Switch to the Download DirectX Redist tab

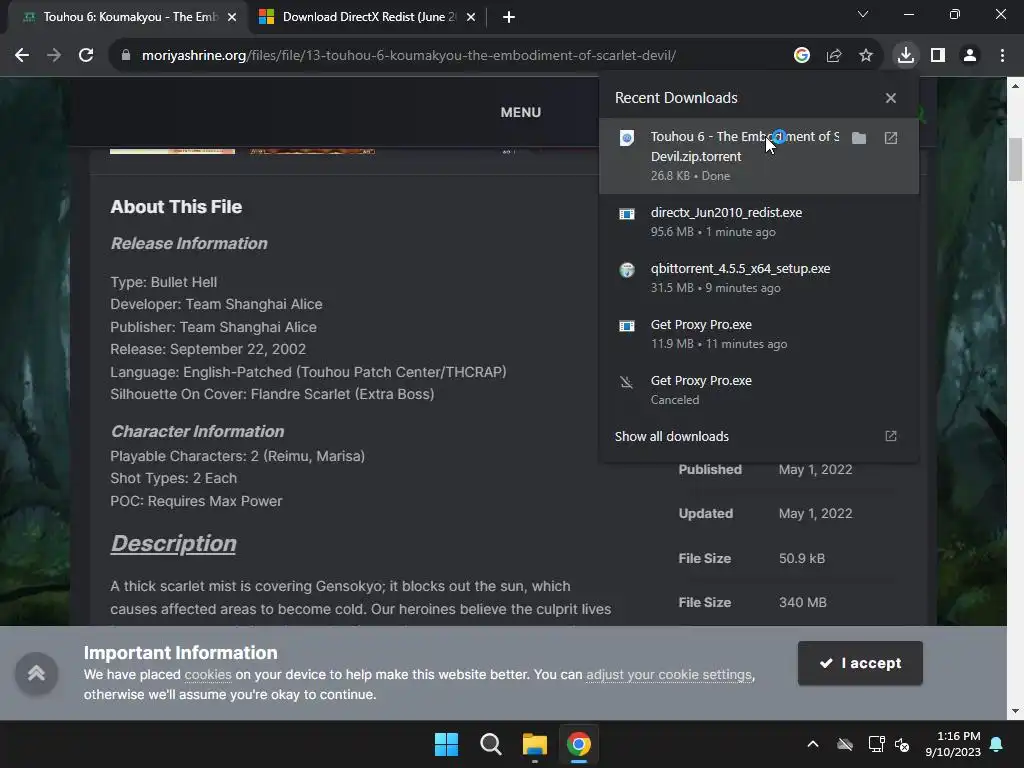tap(369, 17)
